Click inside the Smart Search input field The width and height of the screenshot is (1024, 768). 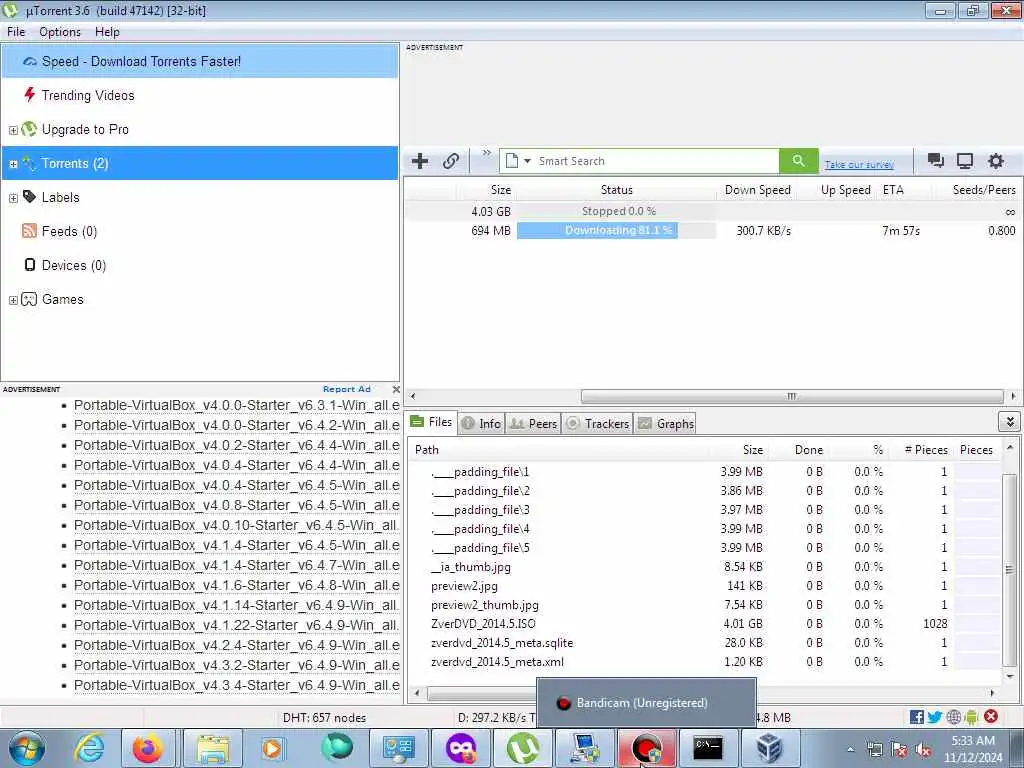(656, 161)
